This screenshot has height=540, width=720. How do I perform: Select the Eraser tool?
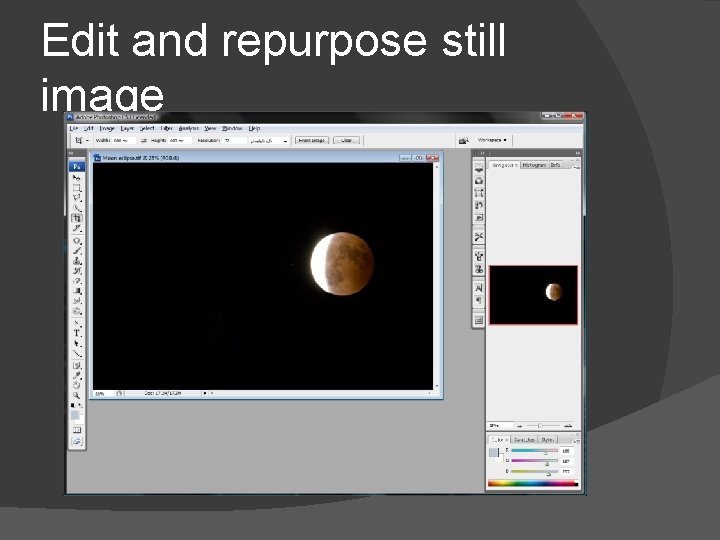77,281
